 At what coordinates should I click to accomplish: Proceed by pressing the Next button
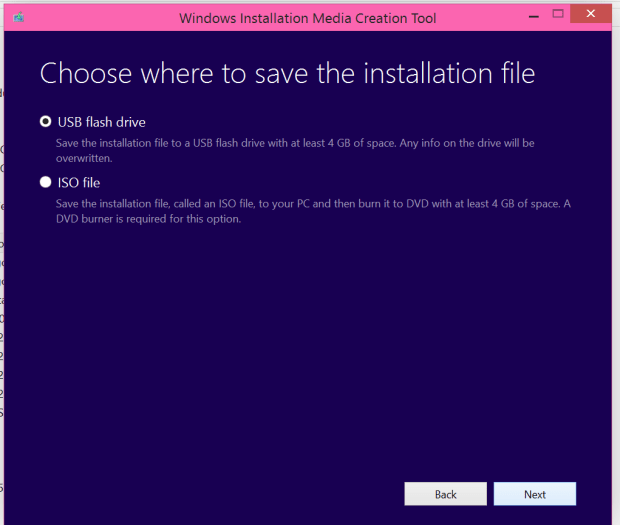pos(535,494)
